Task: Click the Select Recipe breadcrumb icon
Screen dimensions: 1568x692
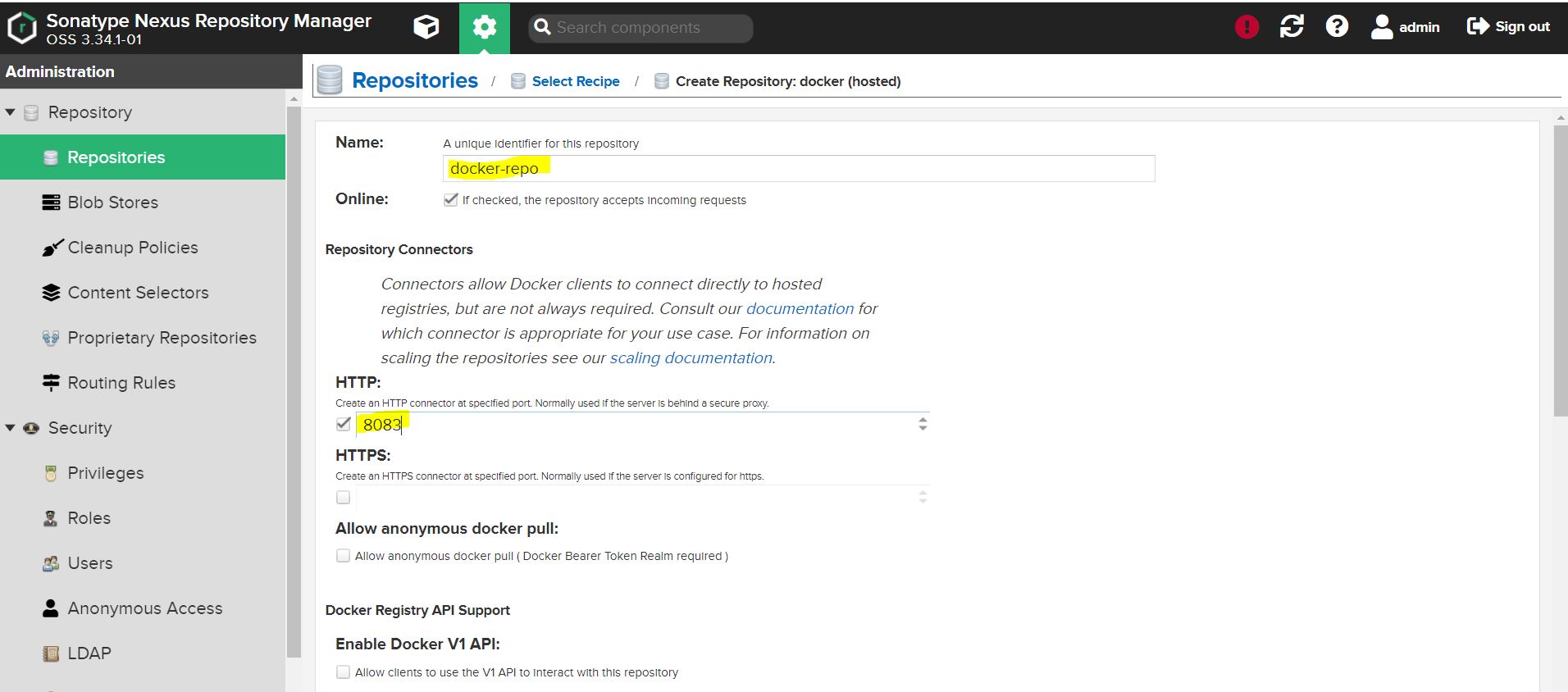Action: tap(518, 81)
